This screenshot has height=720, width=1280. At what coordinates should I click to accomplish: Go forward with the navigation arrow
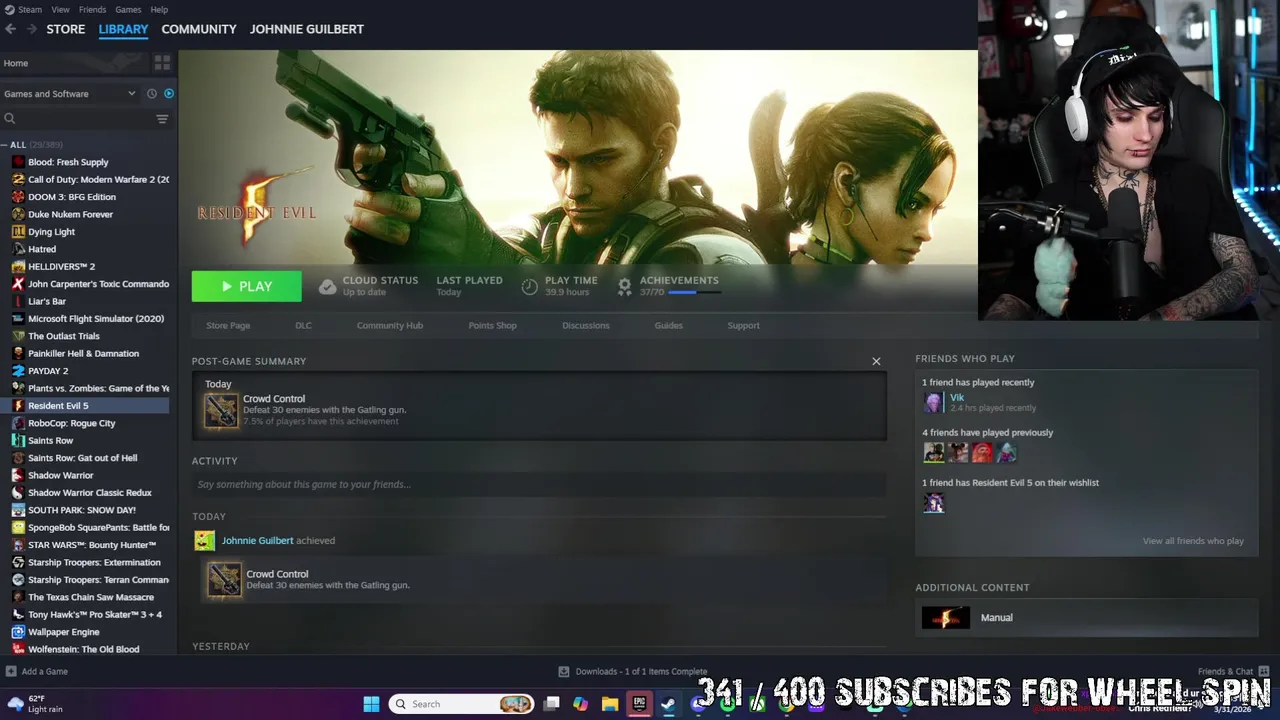point(31,29)
